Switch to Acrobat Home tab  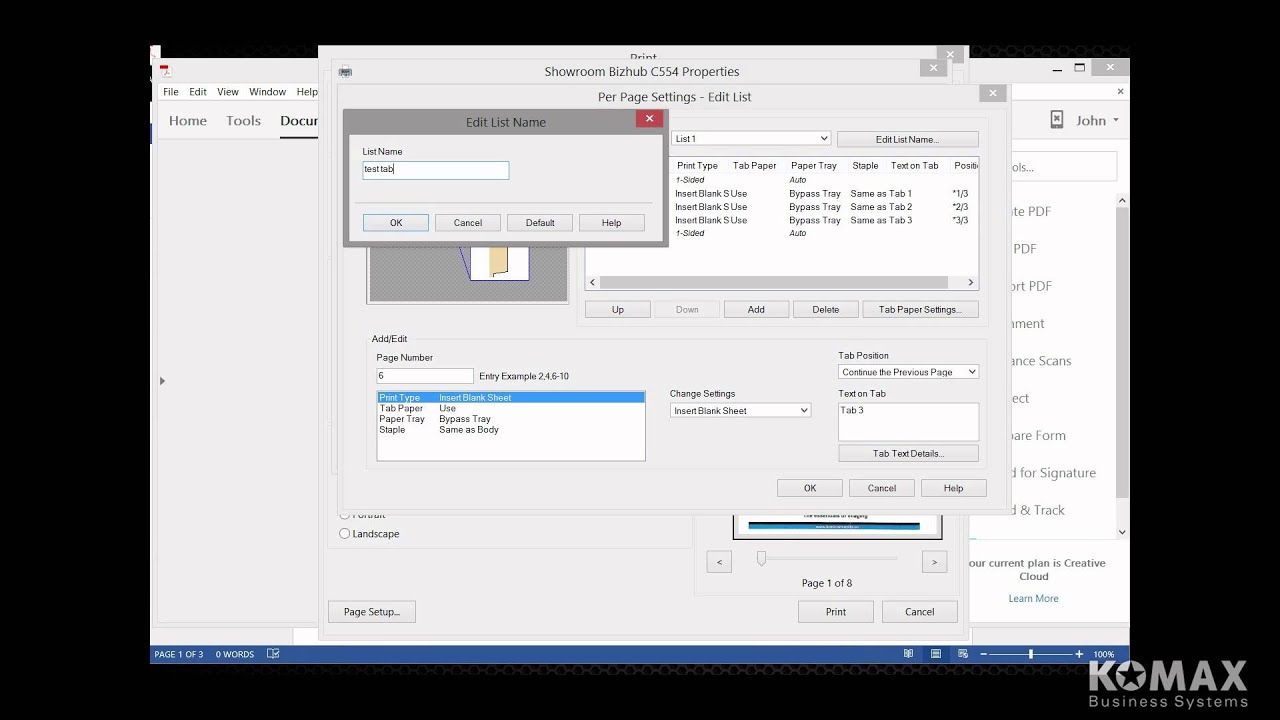[x=188, y=121]
